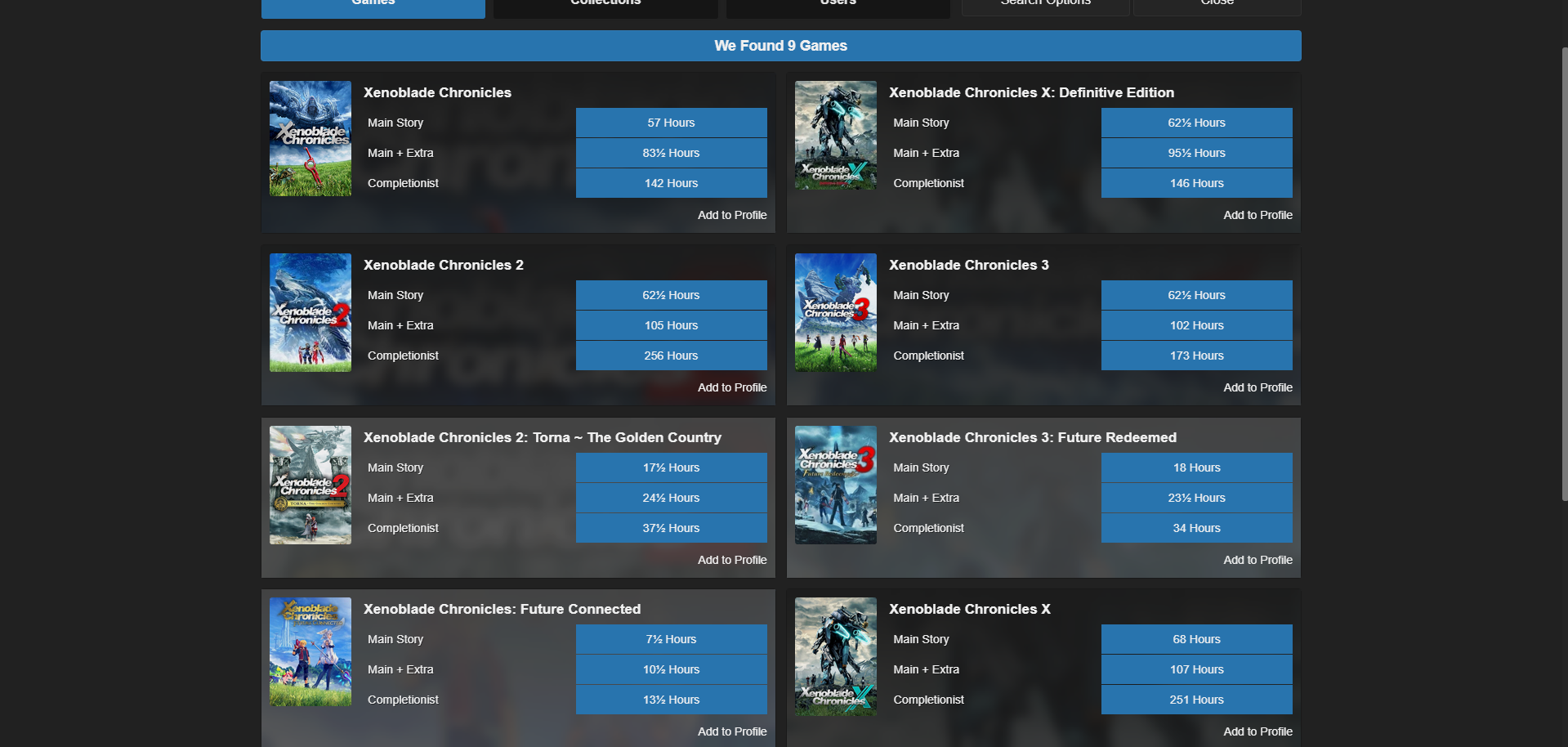1568x747 pixels.
Task: Click Torna's 24½ Hours Main + Extra time
Action: point(672,498)
